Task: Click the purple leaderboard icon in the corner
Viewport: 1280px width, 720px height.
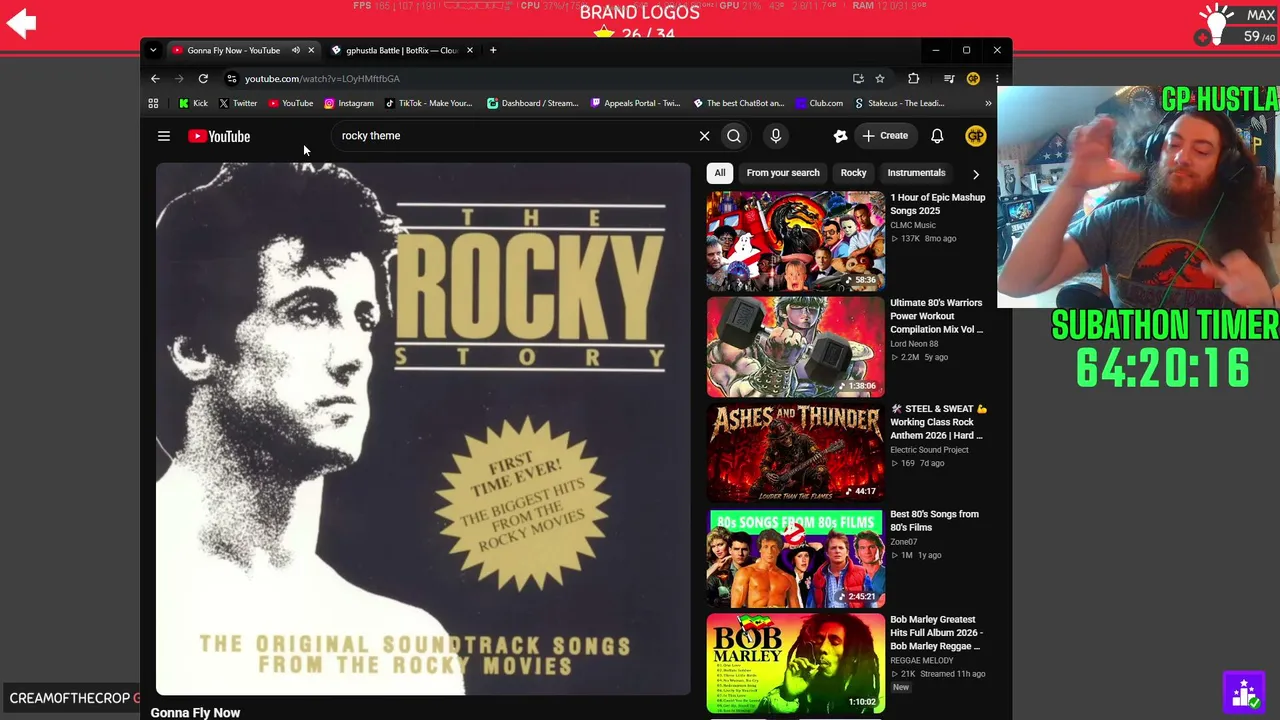Action: 1245,691
